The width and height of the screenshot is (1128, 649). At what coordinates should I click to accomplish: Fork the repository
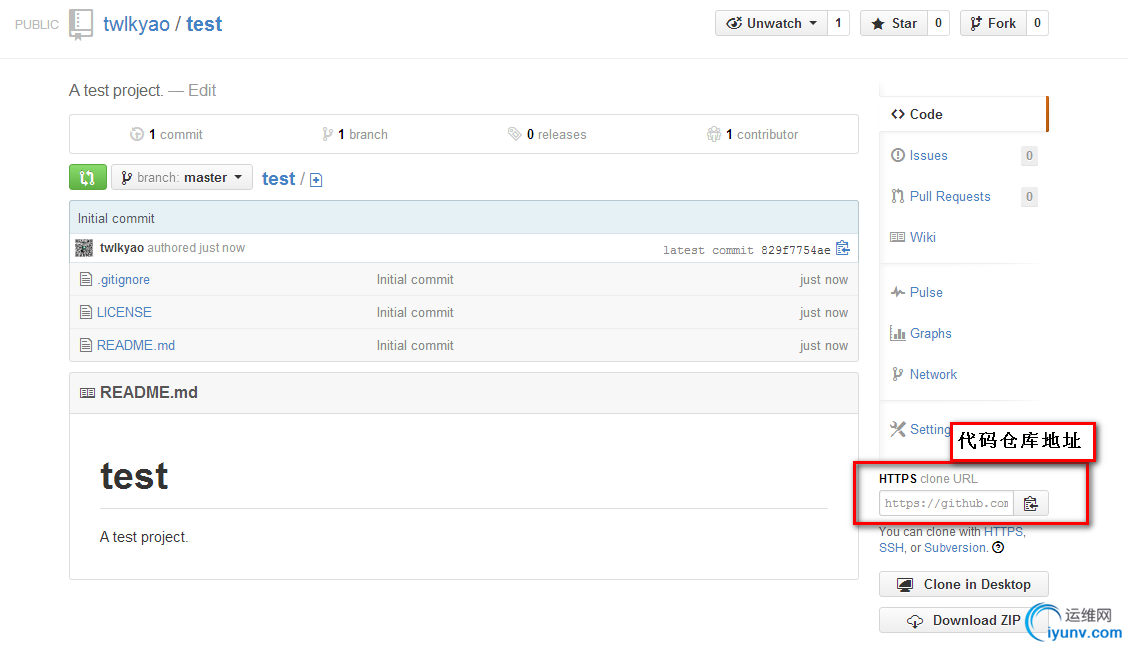pos(993,23)
